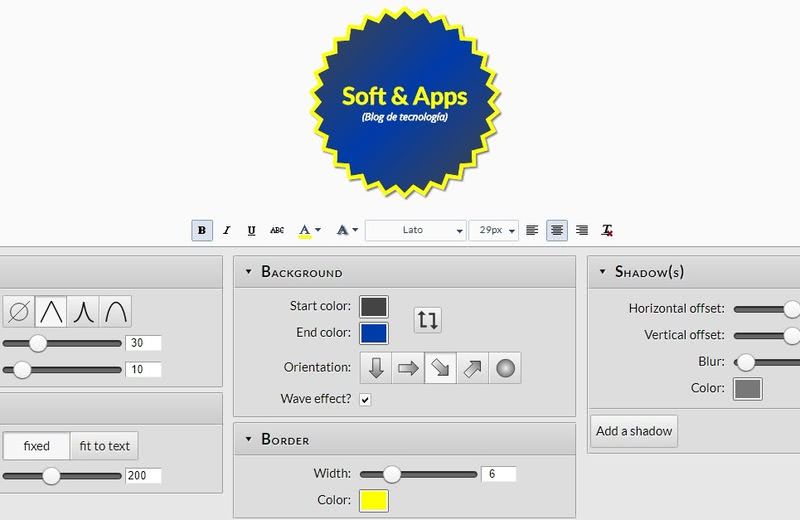Click the border Width slider
This screenshot has height=520, width=800.
[x=418, y=474]
